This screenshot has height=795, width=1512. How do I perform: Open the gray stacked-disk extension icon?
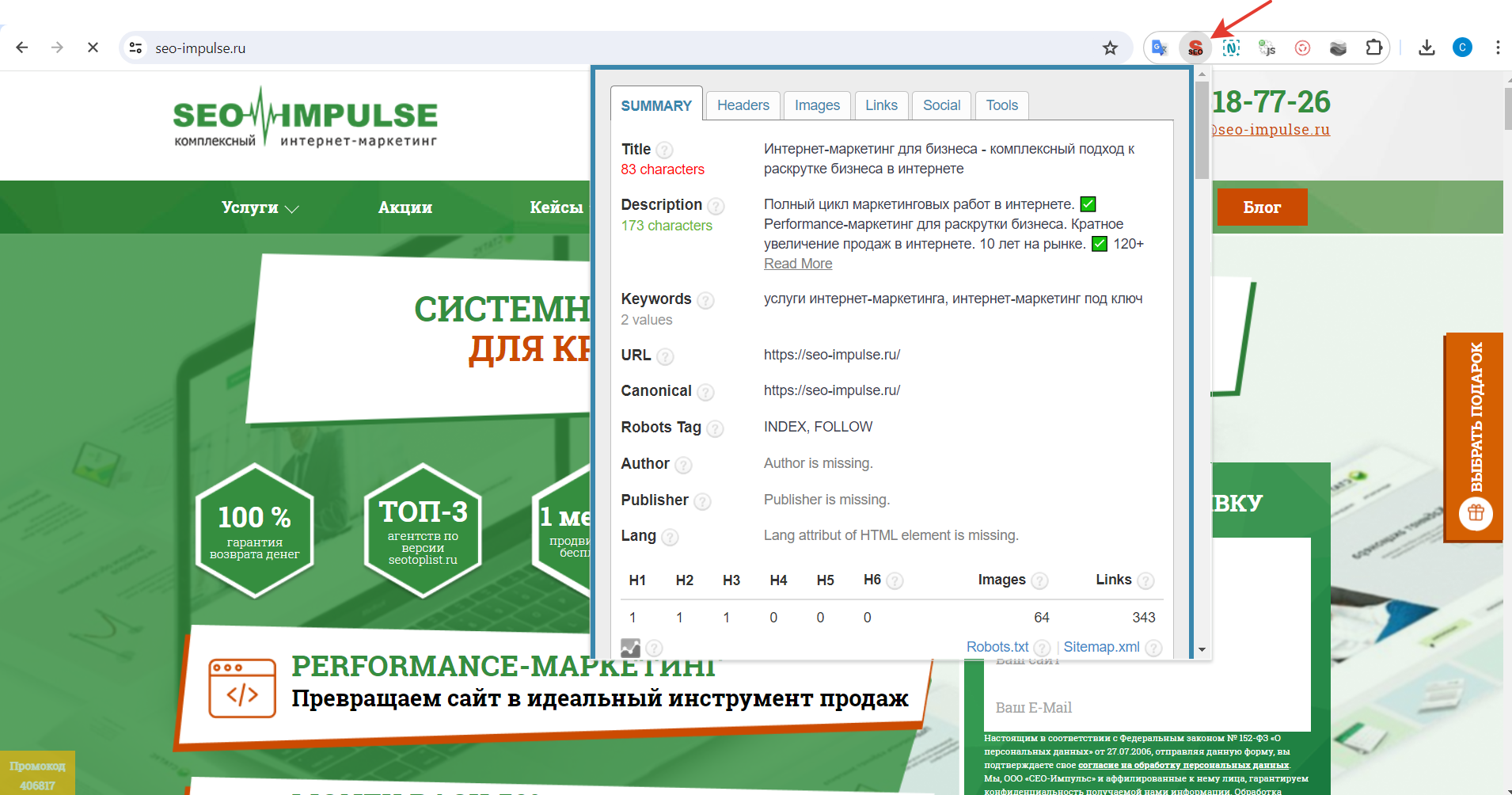(x=1338, y=48)
